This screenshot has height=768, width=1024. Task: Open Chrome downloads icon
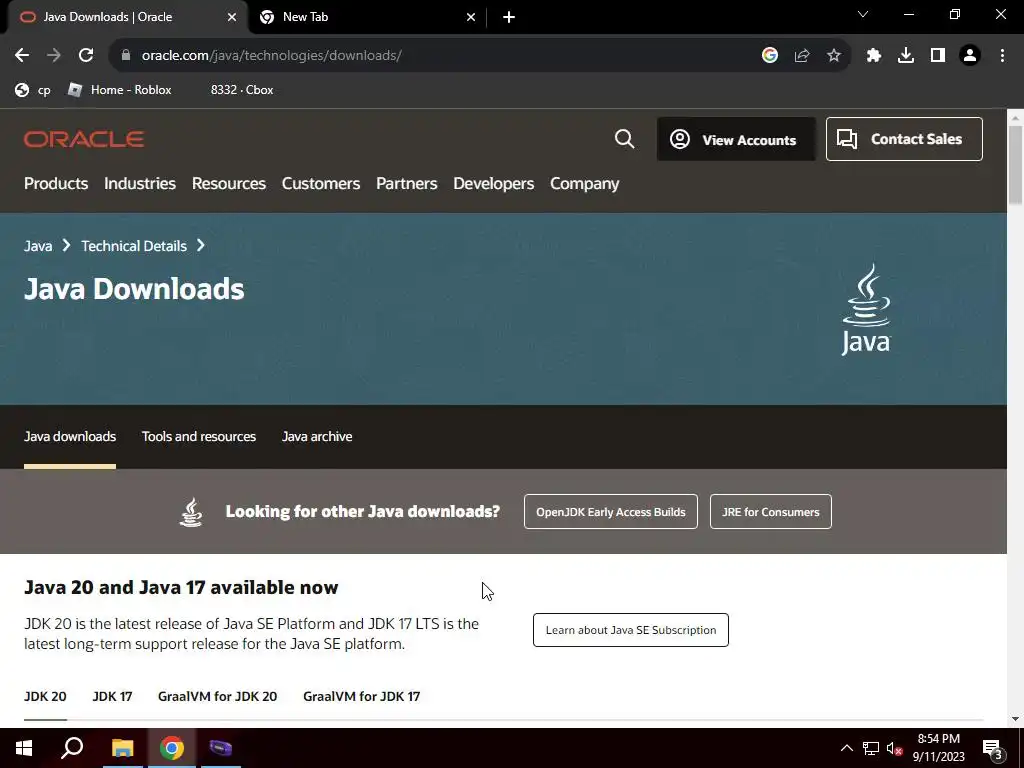906,56
